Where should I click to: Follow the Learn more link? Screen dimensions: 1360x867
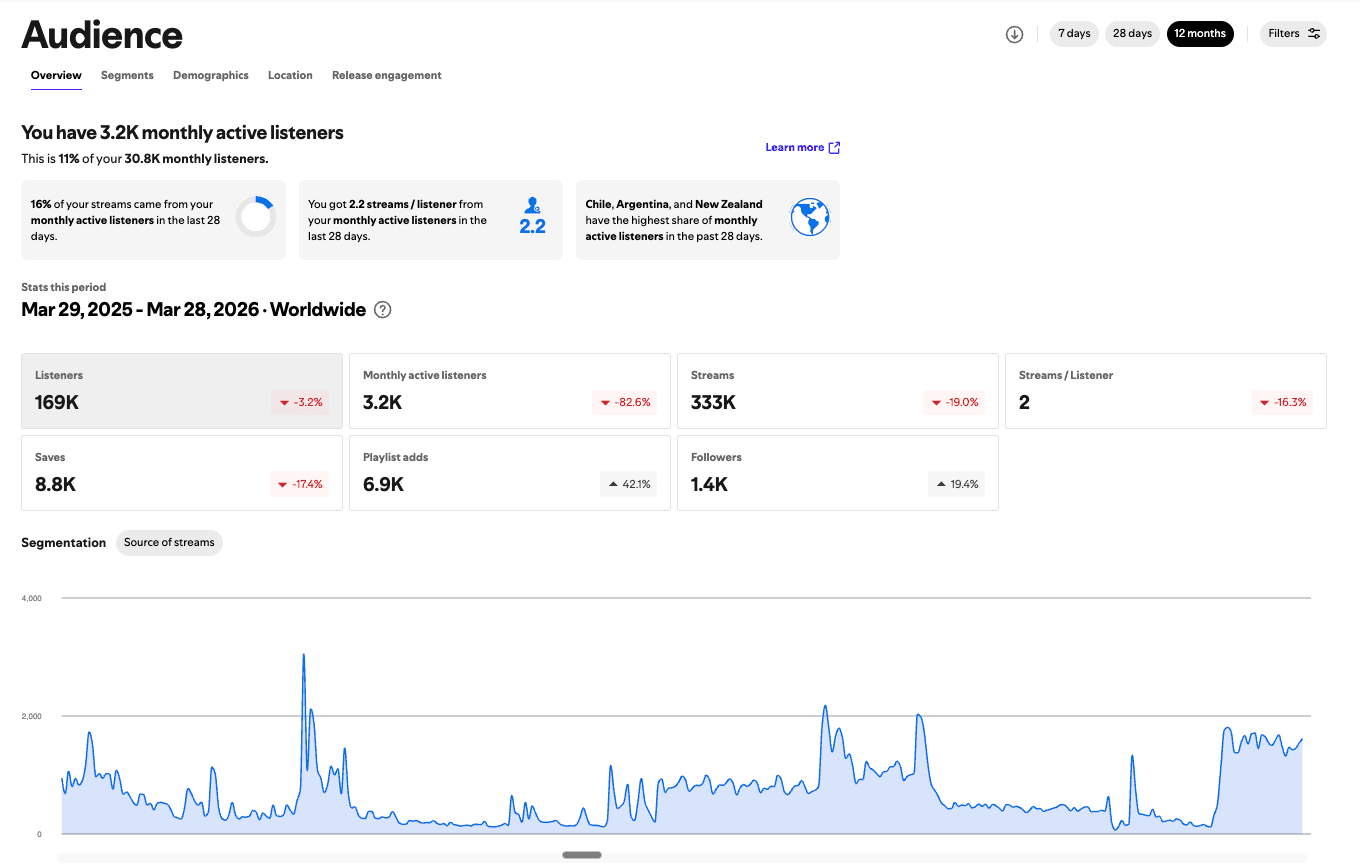coord(803,148)
